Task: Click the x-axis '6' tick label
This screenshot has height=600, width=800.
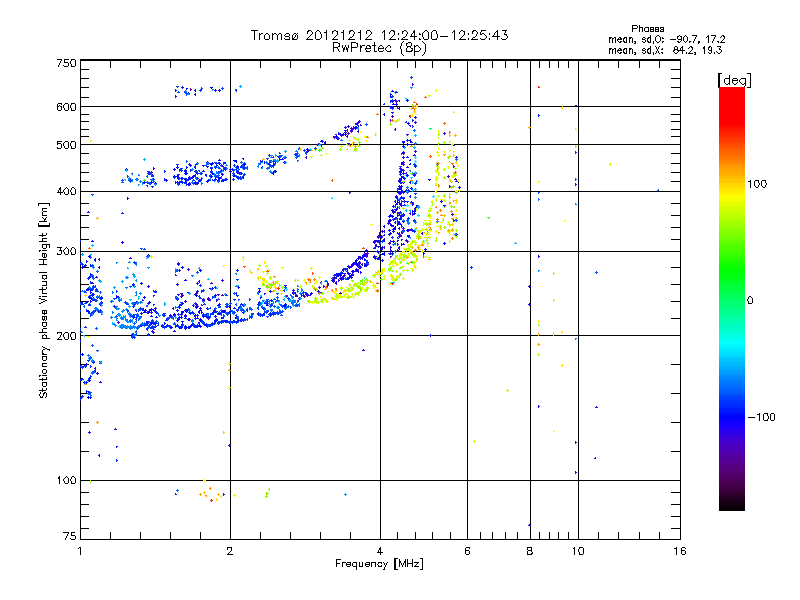Action: [468, 551]
